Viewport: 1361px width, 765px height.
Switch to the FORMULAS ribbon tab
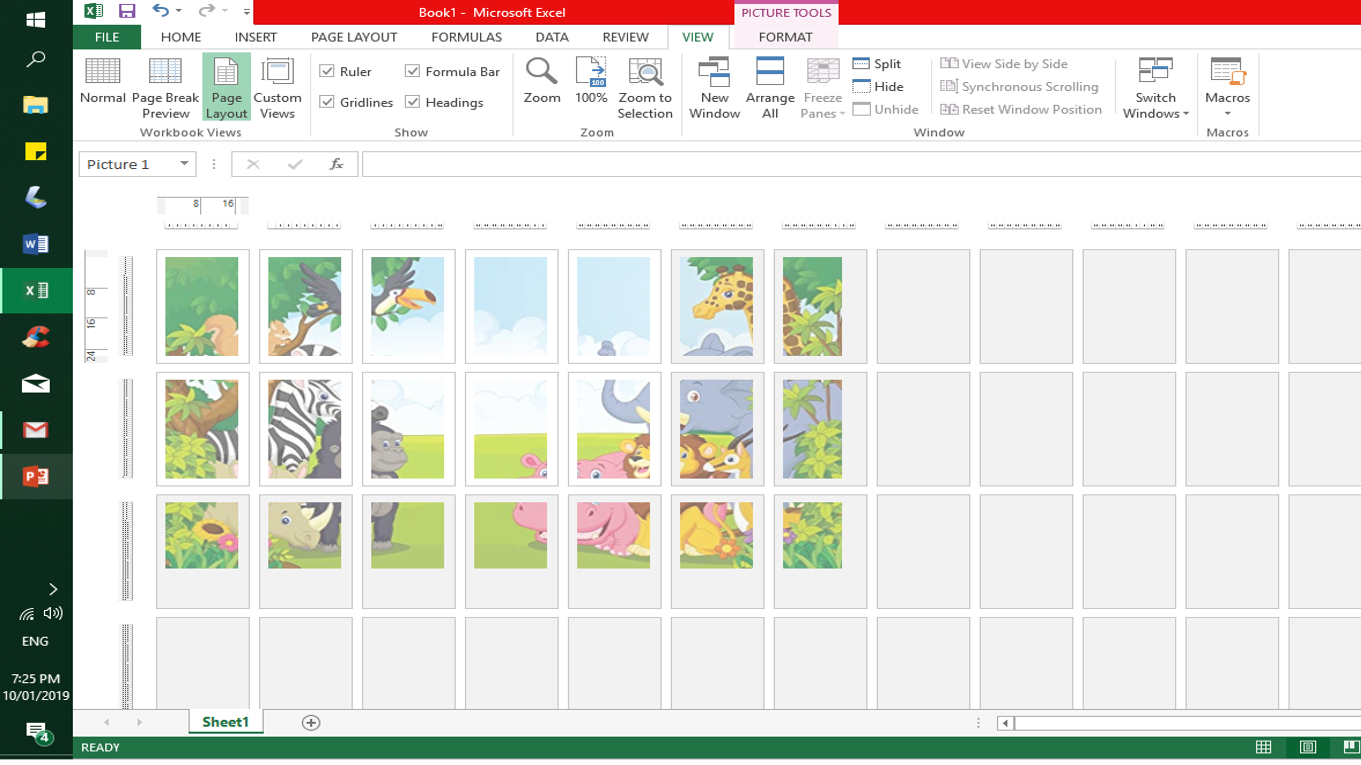(466, 37)
